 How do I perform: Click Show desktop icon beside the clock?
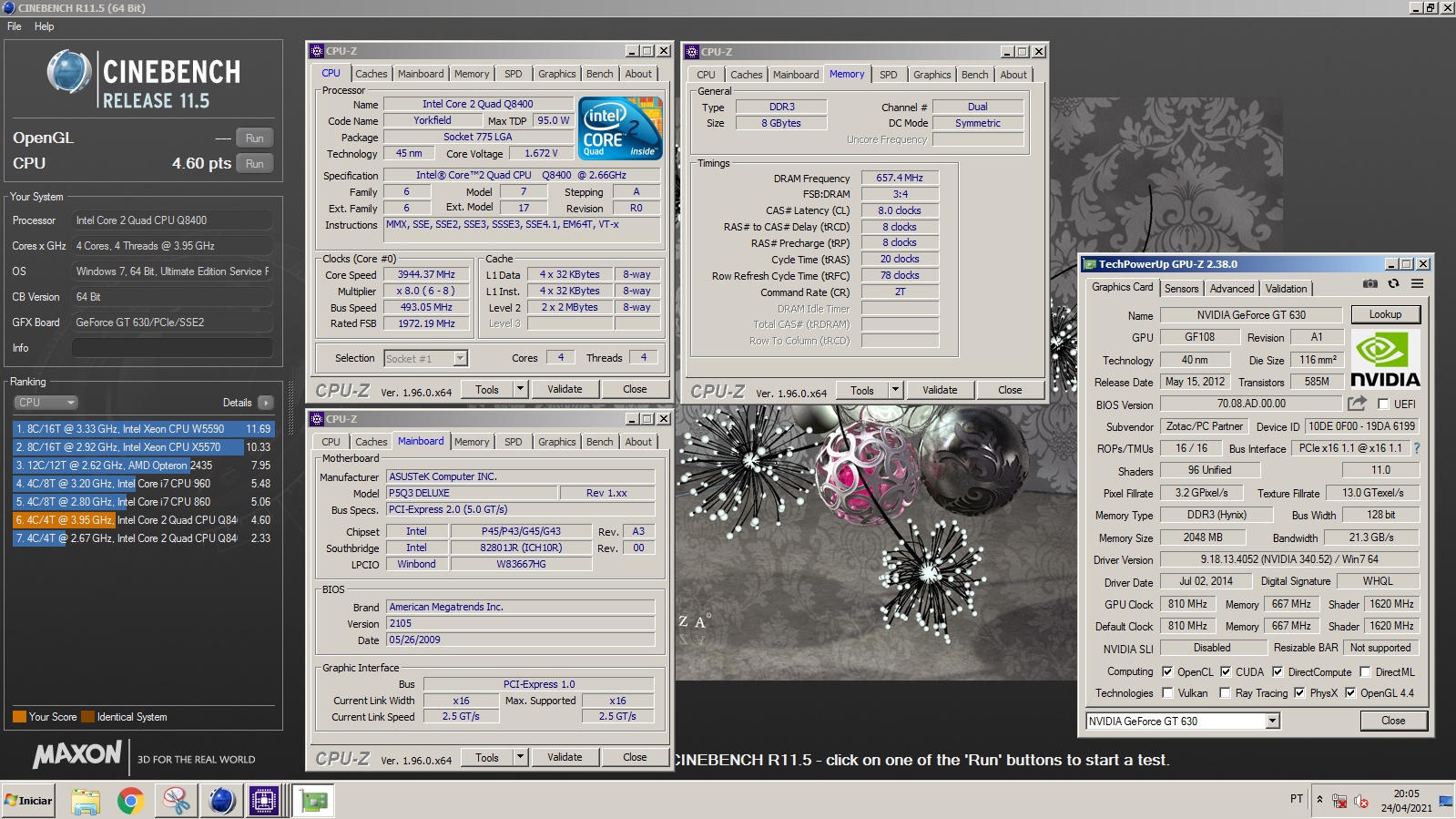[x=1446, y=801]
